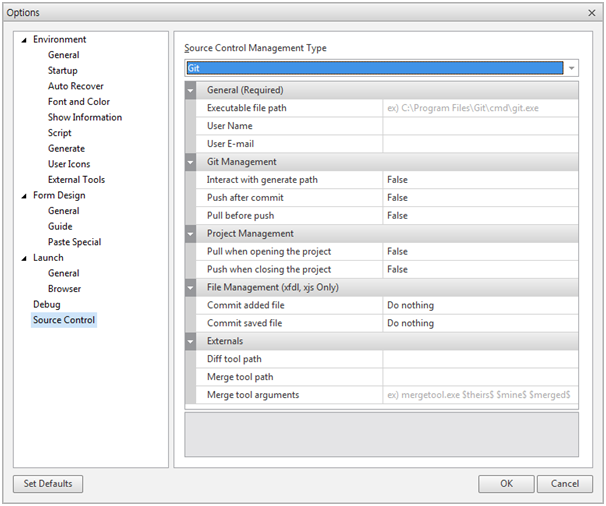The image size is (606, 506).
Task: Collapse the Project Management section
Action: [x=192, y=234]
